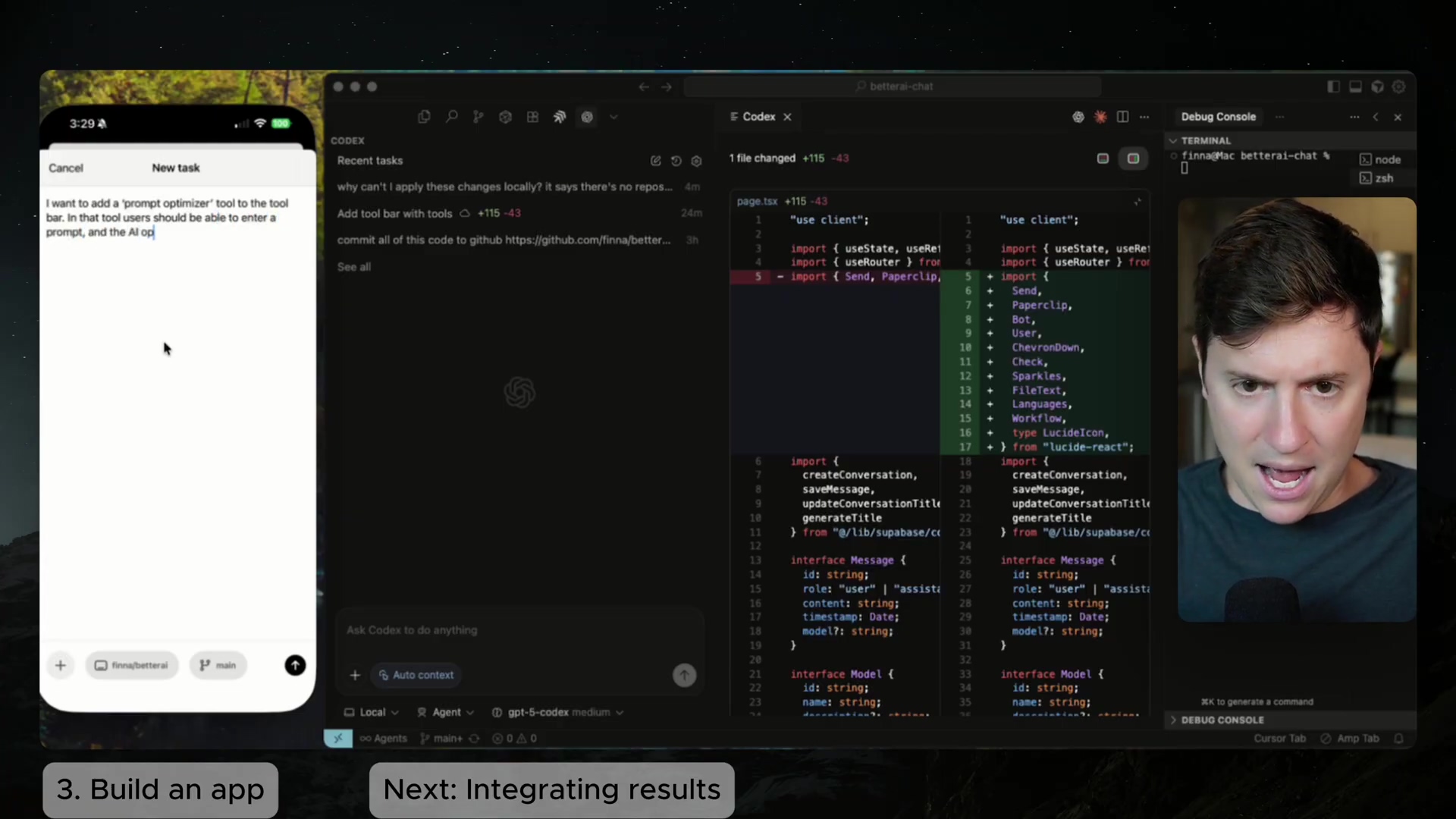Select the Debug Console tab

point(1218,117)
